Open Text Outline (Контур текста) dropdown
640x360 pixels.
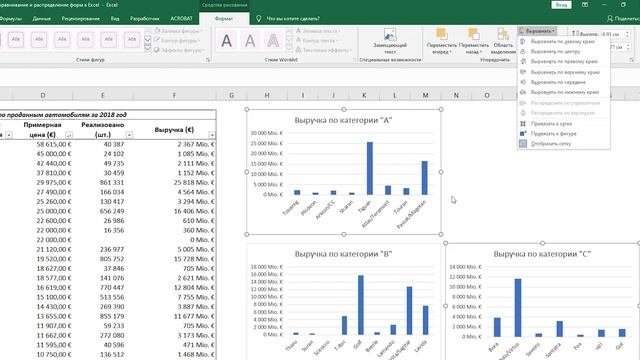tap(317, 40)
